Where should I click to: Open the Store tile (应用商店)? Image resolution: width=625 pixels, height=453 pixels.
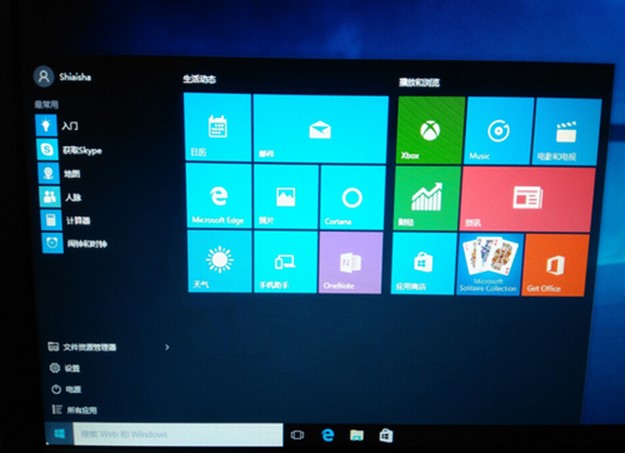[424, 264]
